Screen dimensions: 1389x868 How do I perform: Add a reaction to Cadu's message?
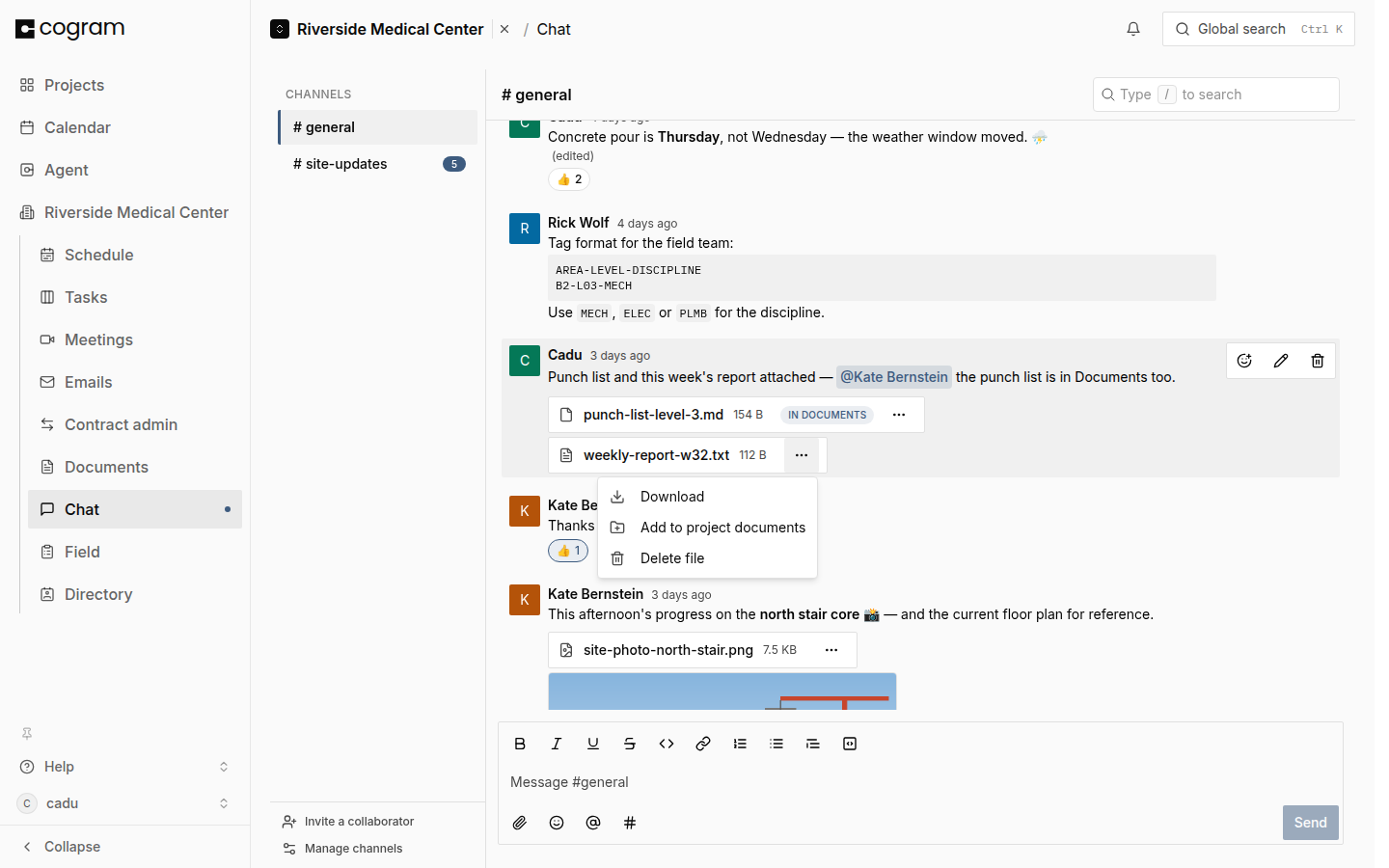coord(1244,361)
